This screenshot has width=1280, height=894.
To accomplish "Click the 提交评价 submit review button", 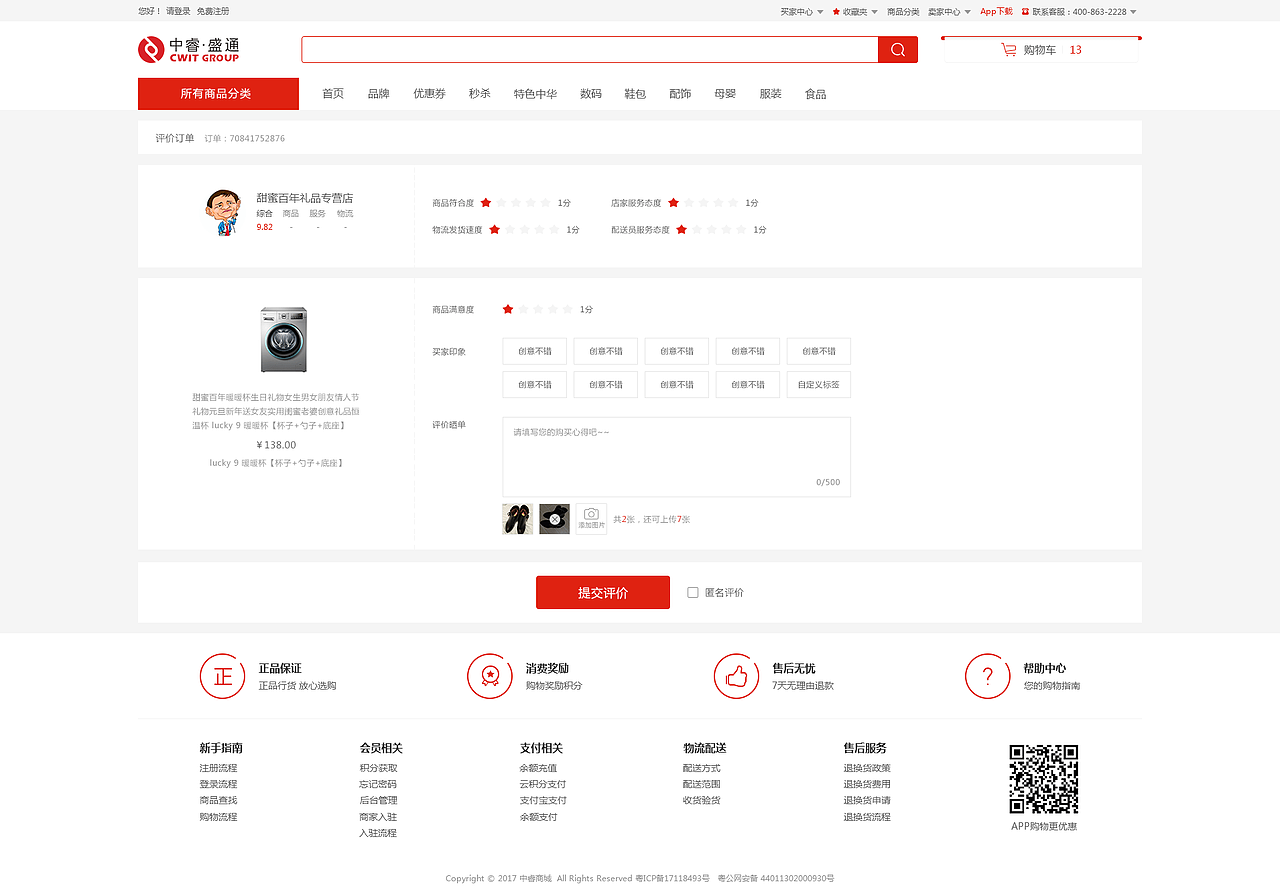I will [x=603, y=592].
